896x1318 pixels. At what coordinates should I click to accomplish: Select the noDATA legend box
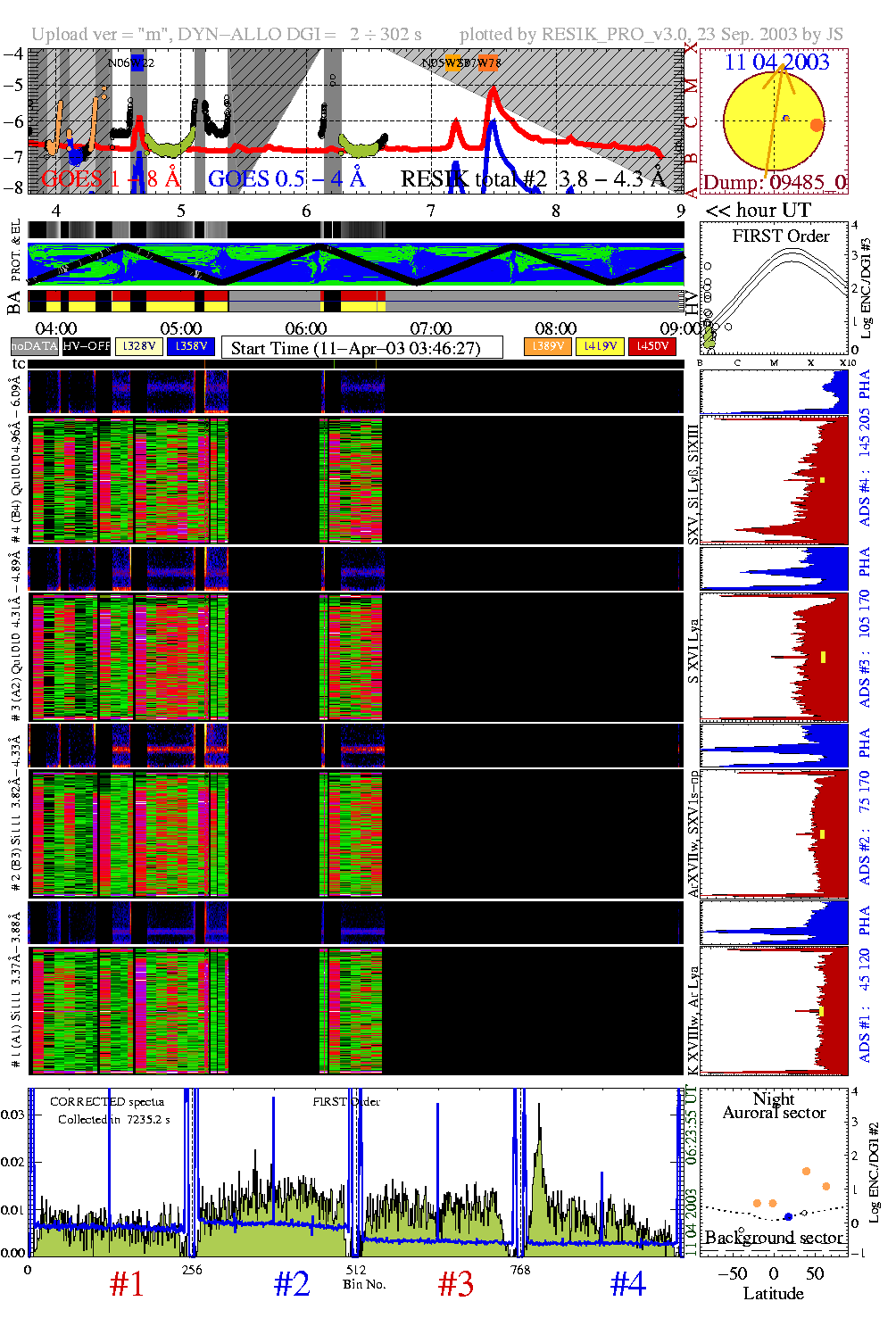(x=35, y=346)
